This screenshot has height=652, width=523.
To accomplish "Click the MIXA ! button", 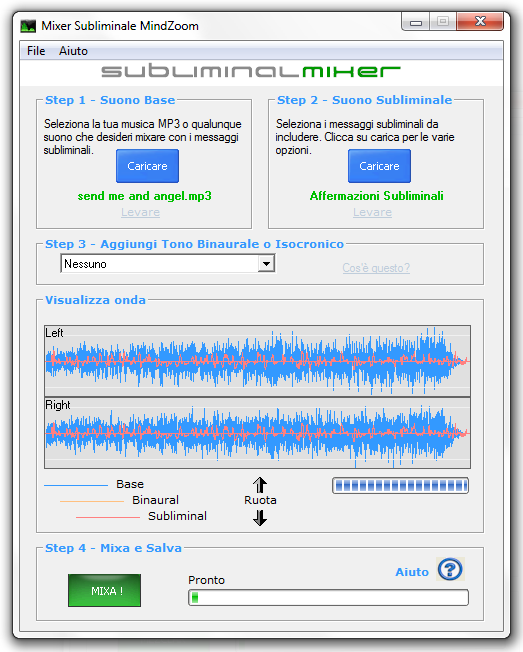I will (x=104, y=590).
